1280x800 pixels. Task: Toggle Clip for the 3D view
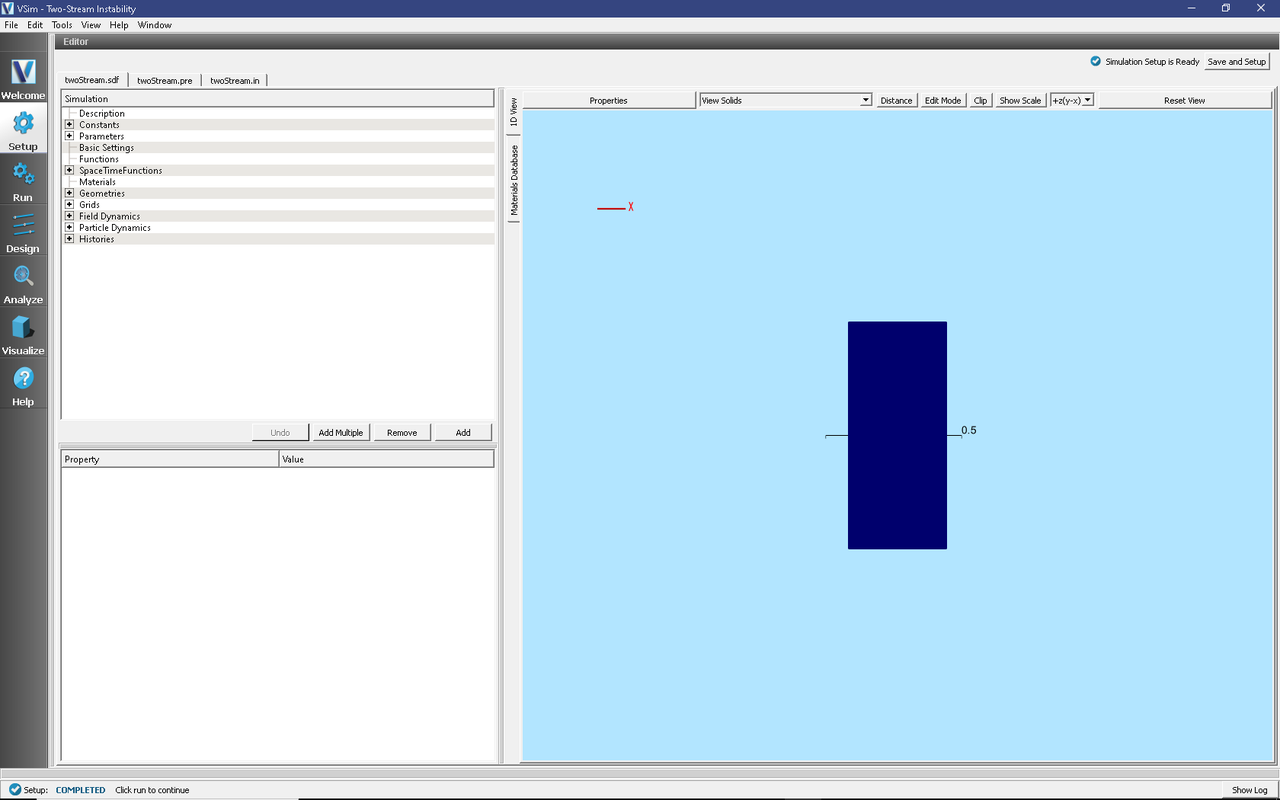tap(980, 99)
